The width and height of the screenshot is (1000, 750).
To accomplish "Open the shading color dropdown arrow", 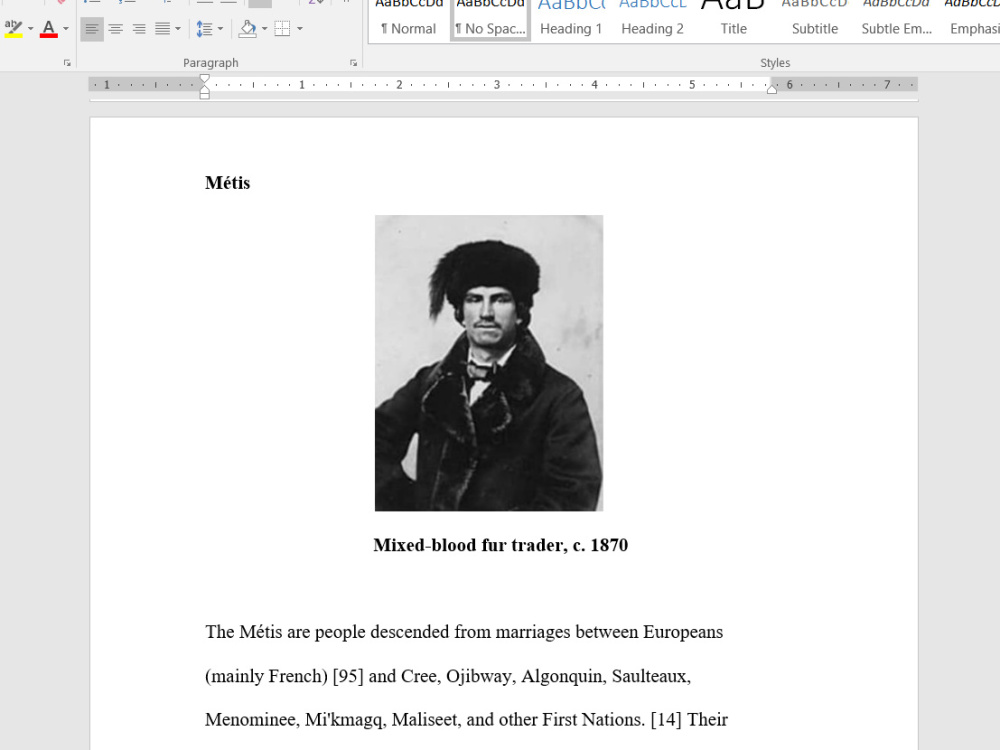I will pyautogui.click(x=265, y=29).
